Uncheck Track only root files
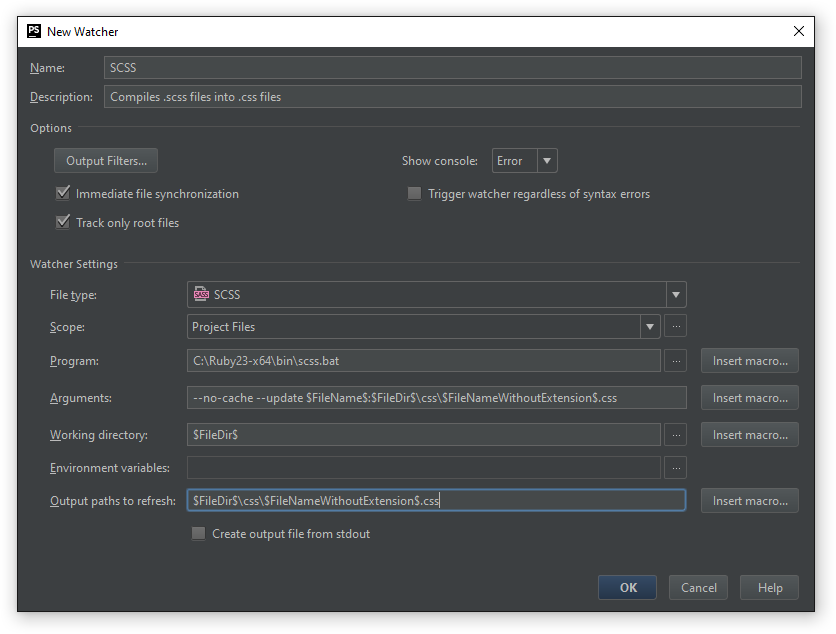 64,223
